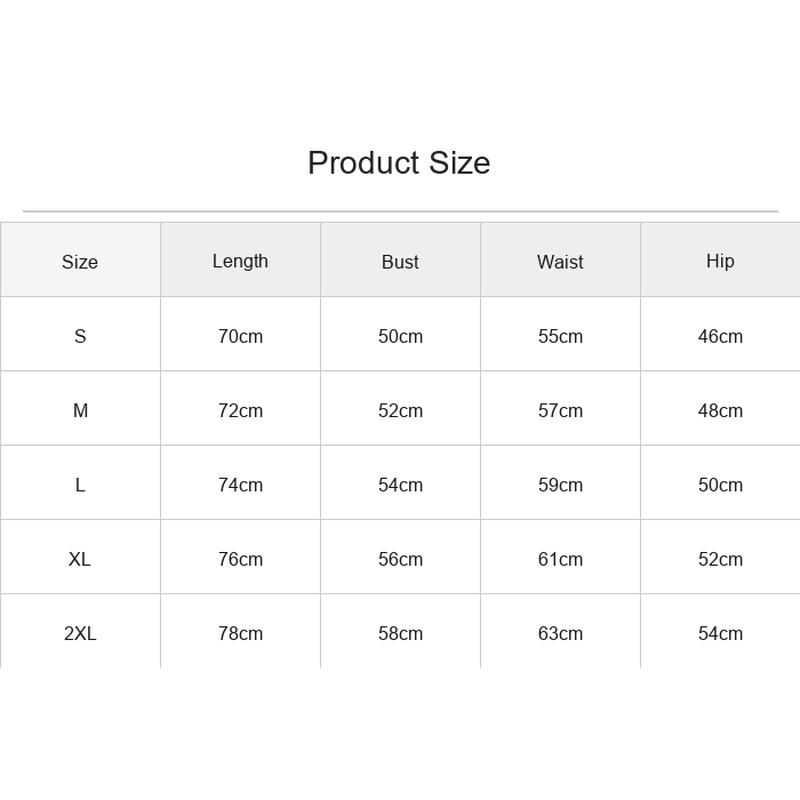Select the Bust column header
The height and width of the screenshot is (800, 800).
(400, 262)
